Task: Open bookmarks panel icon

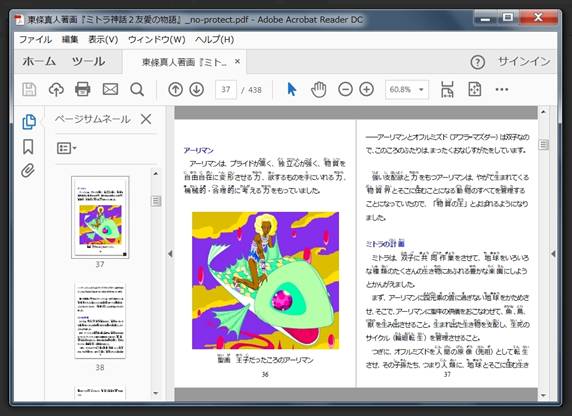Action: (x=28, y=147)
